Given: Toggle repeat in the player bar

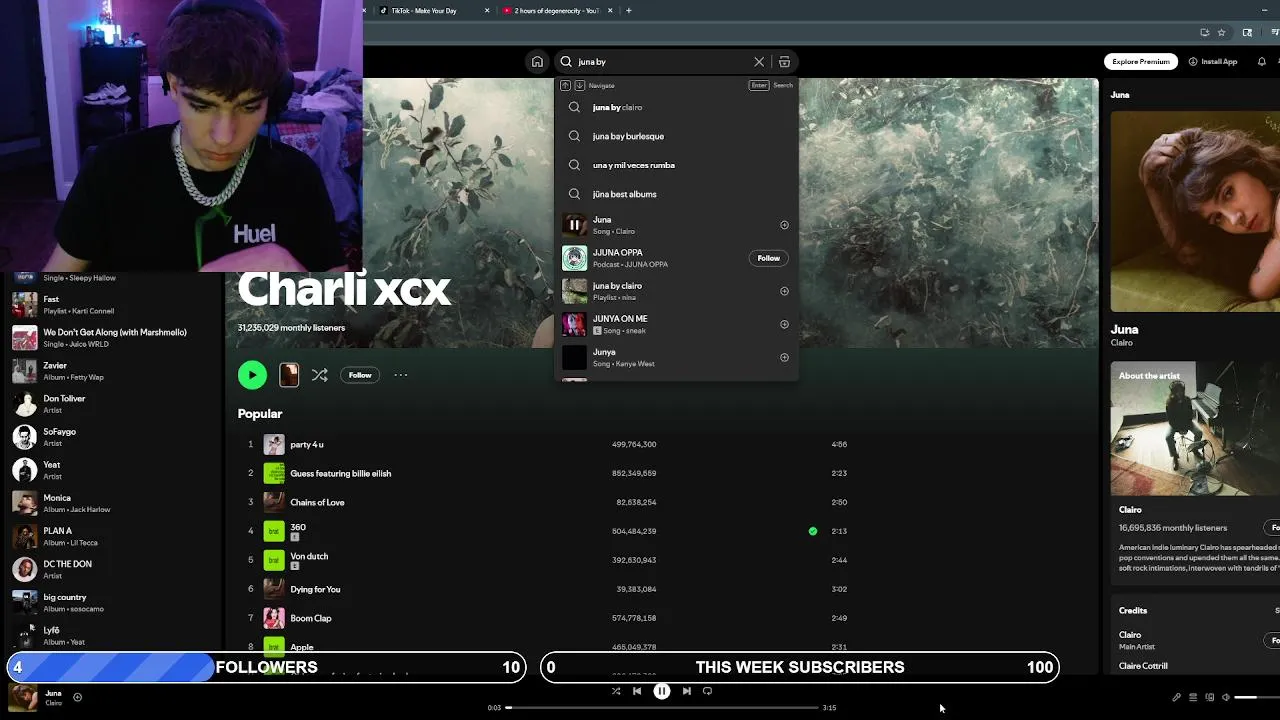Looking at the screenshot, I should [707, 691].
